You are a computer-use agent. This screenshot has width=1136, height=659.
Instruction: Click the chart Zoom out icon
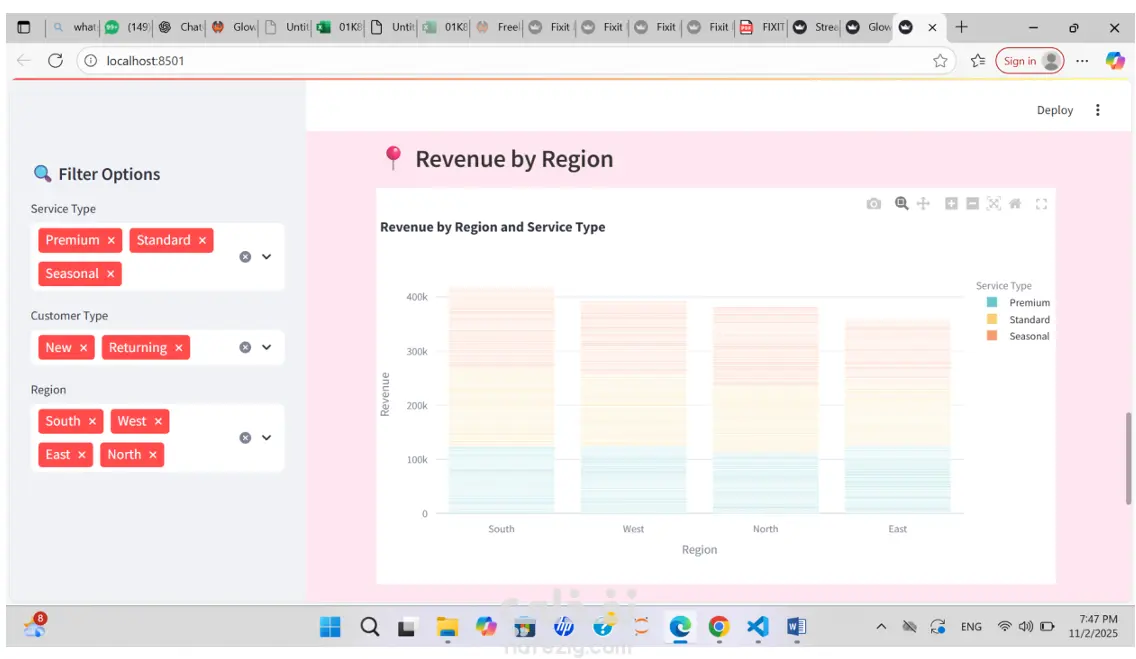972,204
